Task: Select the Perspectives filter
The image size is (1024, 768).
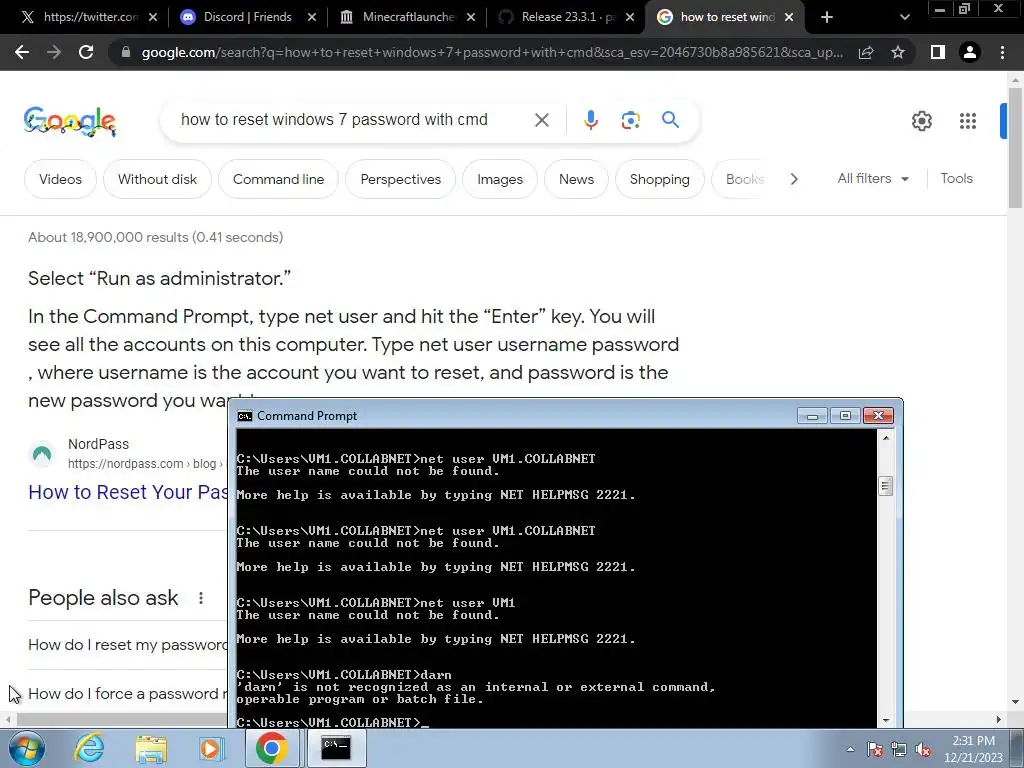Action: tap(400, 179)
